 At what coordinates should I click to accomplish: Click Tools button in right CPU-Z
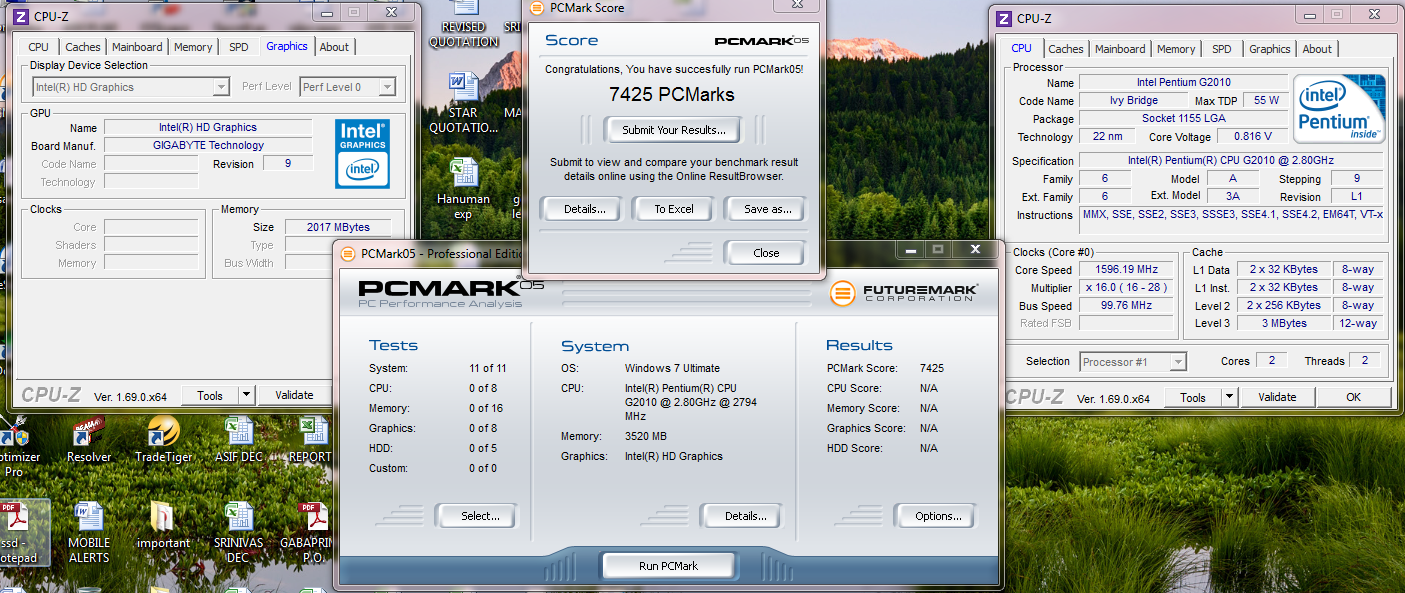pyautogui.click(x=1193, y=397)
